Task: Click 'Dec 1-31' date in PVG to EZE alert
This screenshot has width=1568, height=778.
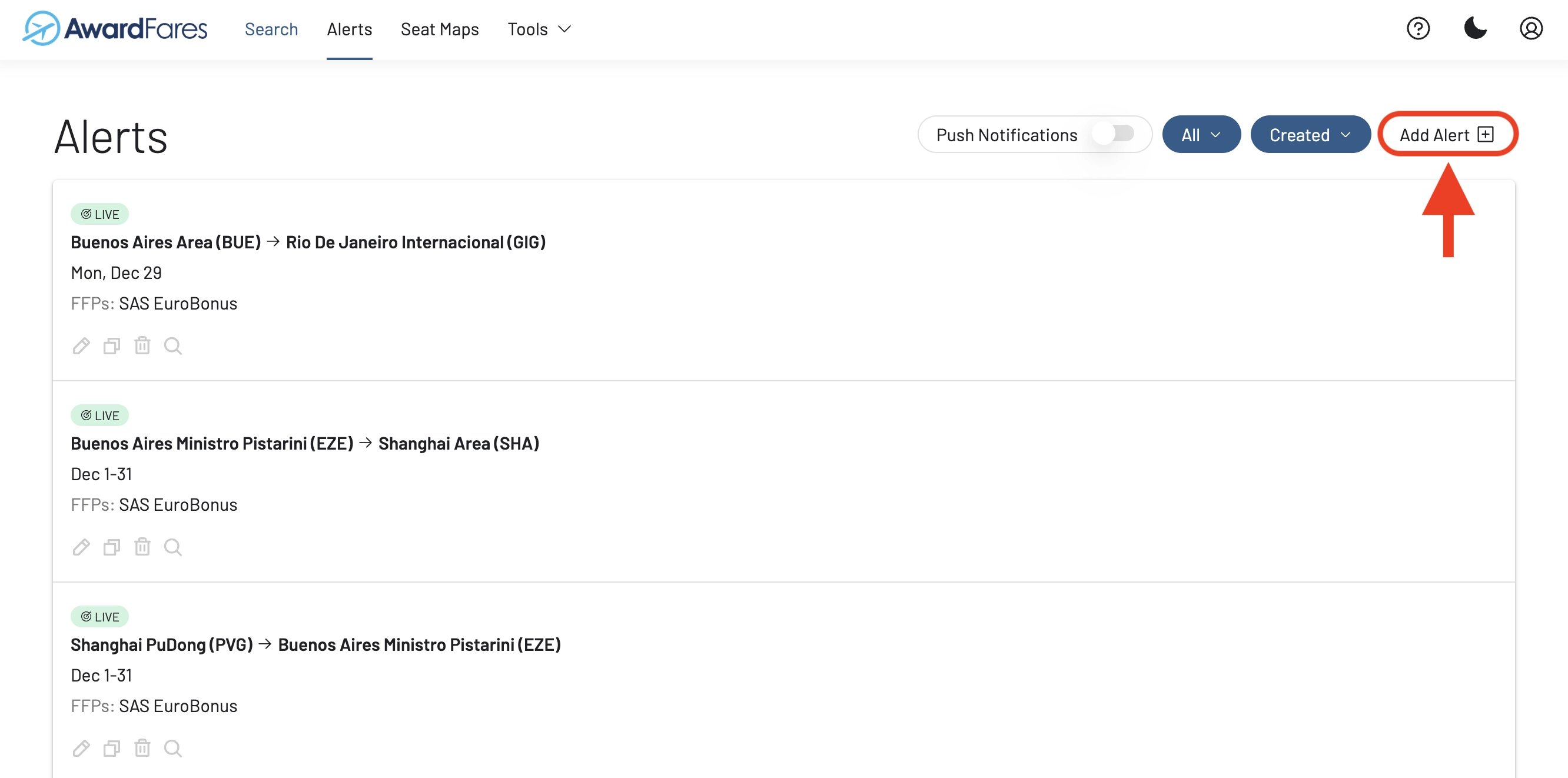Action: tap(101, 675)
